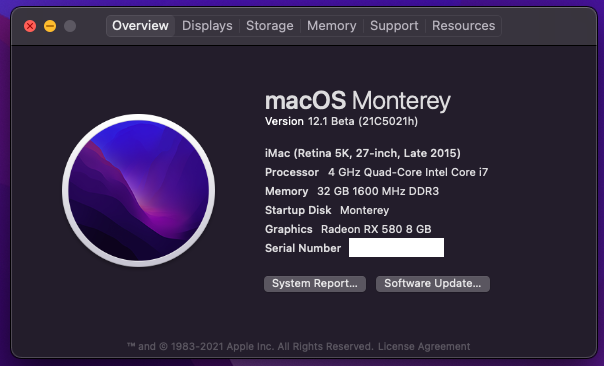Viewport: 604px width, 366px height.
Task: Switch to the Overview tab
Action: [140, 26]
